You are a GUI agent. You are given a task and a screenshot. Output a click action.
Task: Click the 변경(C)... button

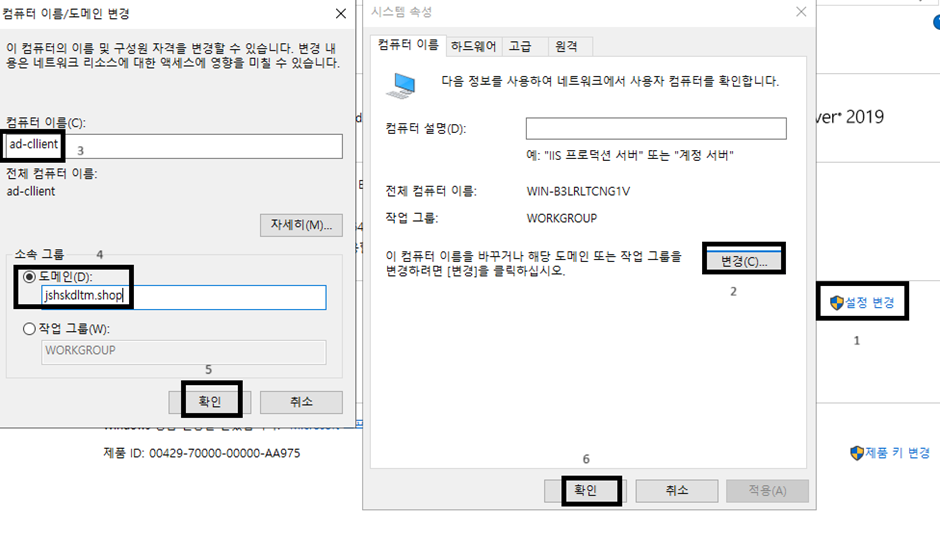pyautogui.click(x=743, y=261)
